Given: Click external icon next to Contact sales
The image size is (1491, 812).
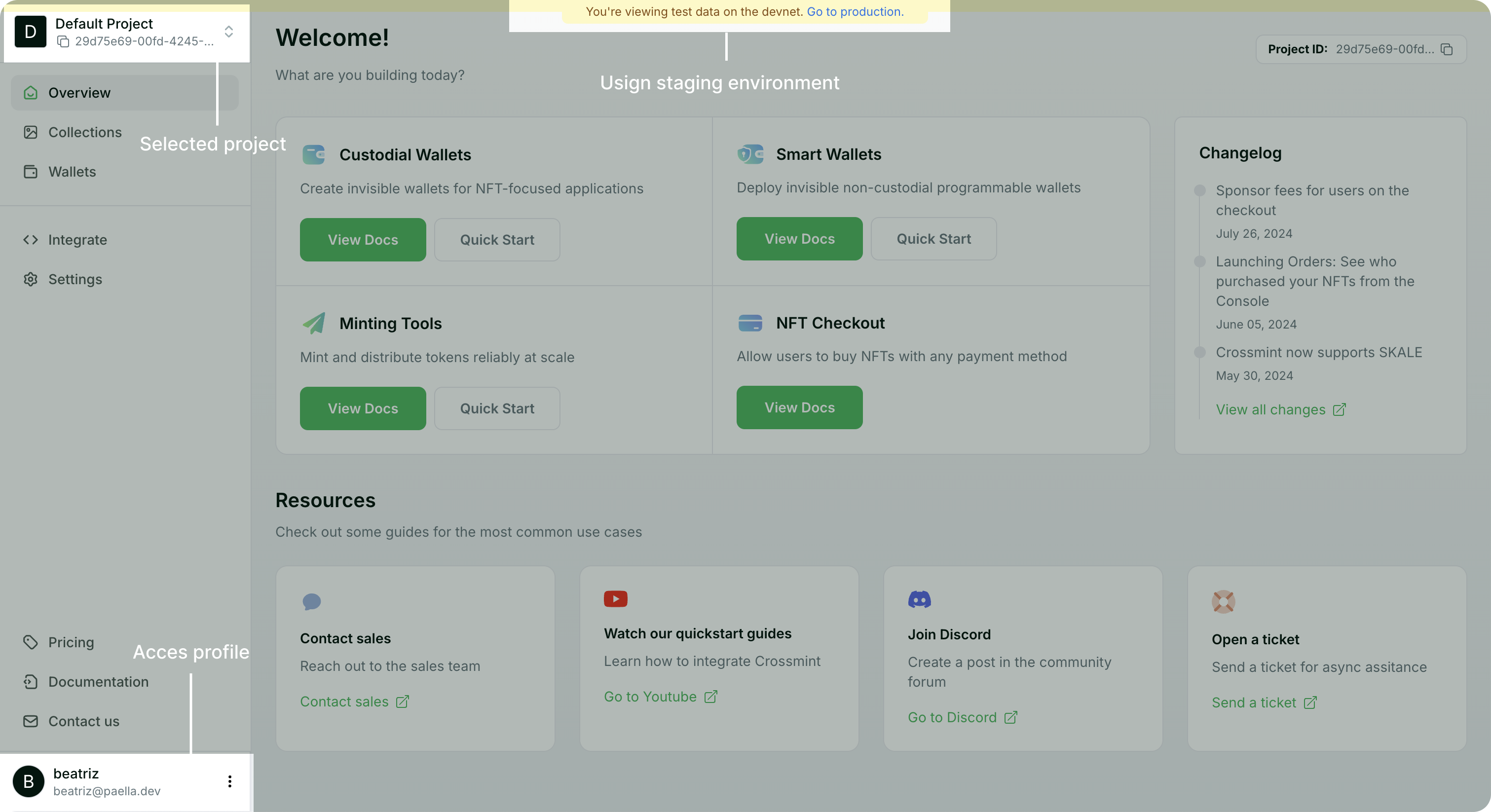Looking at the screenshot, I should tap(402, 702).
